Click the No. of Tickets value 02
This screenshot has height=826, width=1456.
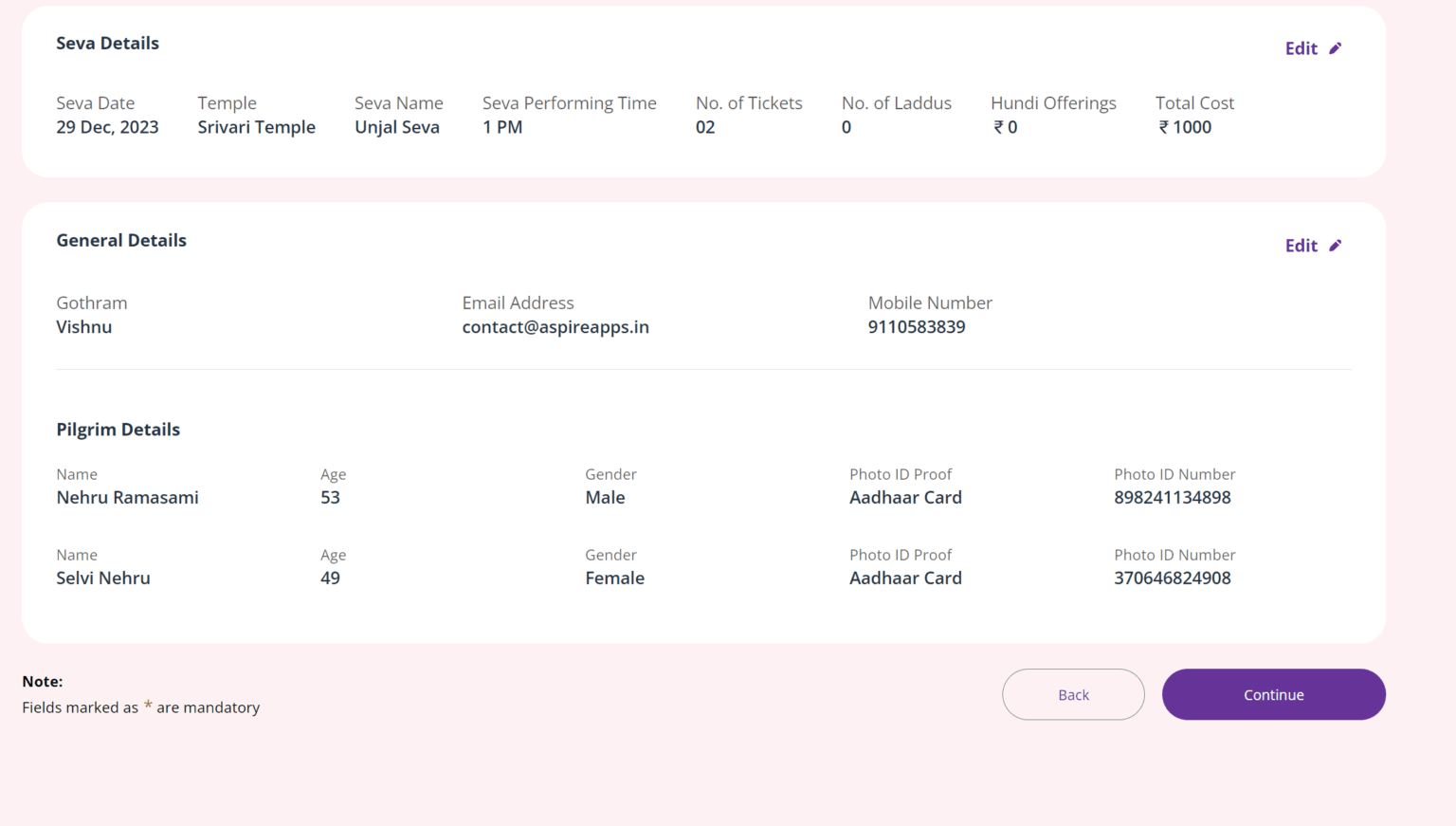tap(705, 126)
